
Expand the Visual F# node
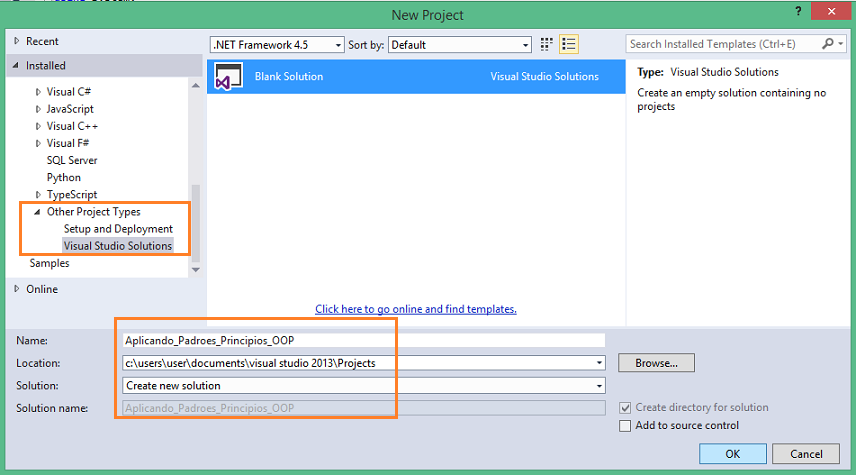[x=38, y=143]
